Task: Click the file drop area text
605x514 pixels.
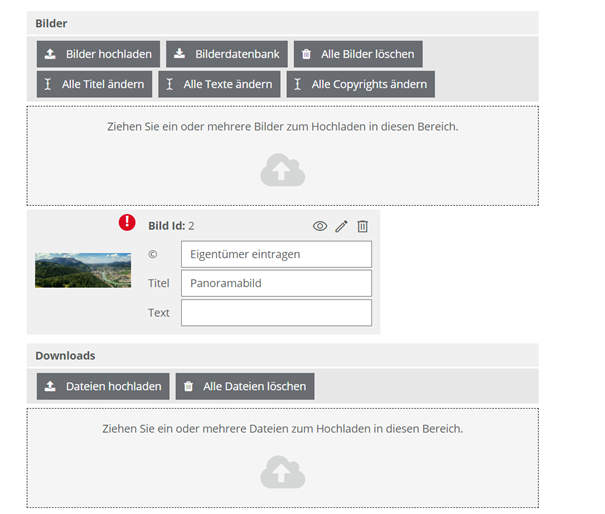Action: coord(282,428)
